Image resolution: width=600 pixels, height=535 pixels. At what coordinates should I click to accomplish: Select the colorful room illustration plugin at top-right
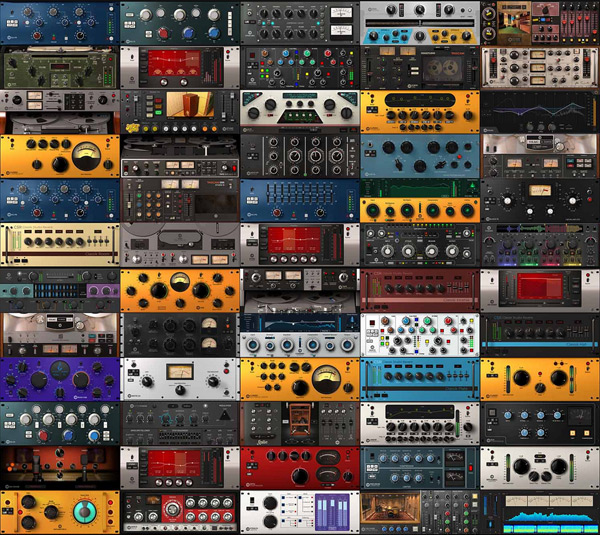point(540,22)
